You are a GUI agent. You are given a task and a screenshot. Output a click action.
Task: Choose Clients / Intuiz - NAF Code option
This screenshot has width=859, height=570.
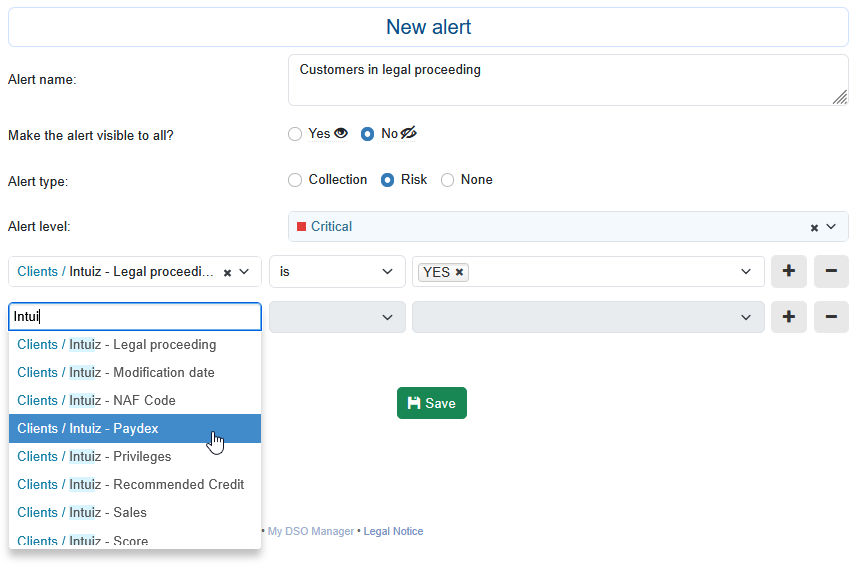tap(134, 400)
